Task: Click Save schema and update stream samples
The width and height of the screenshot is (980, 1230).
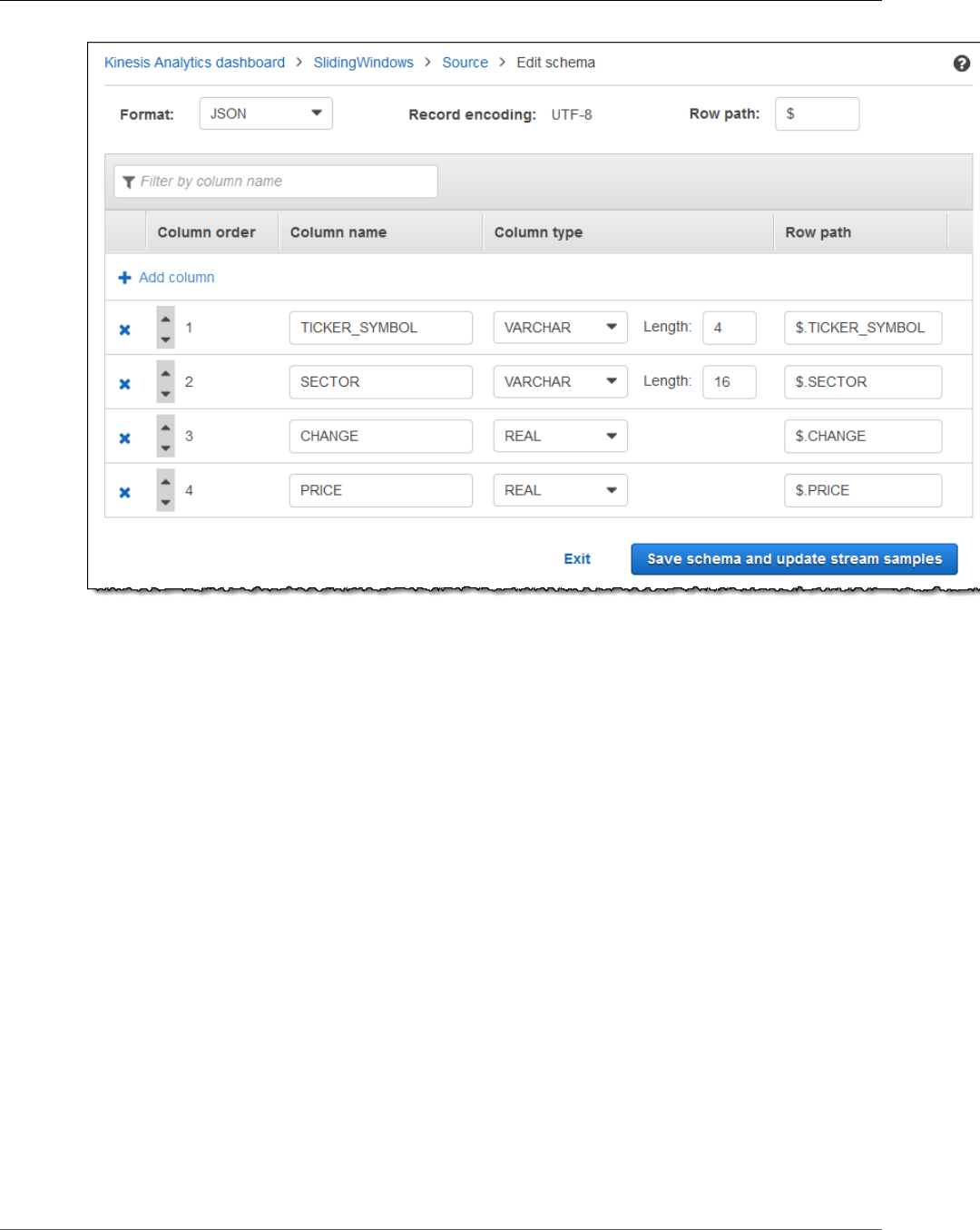Action: [794, 559]
